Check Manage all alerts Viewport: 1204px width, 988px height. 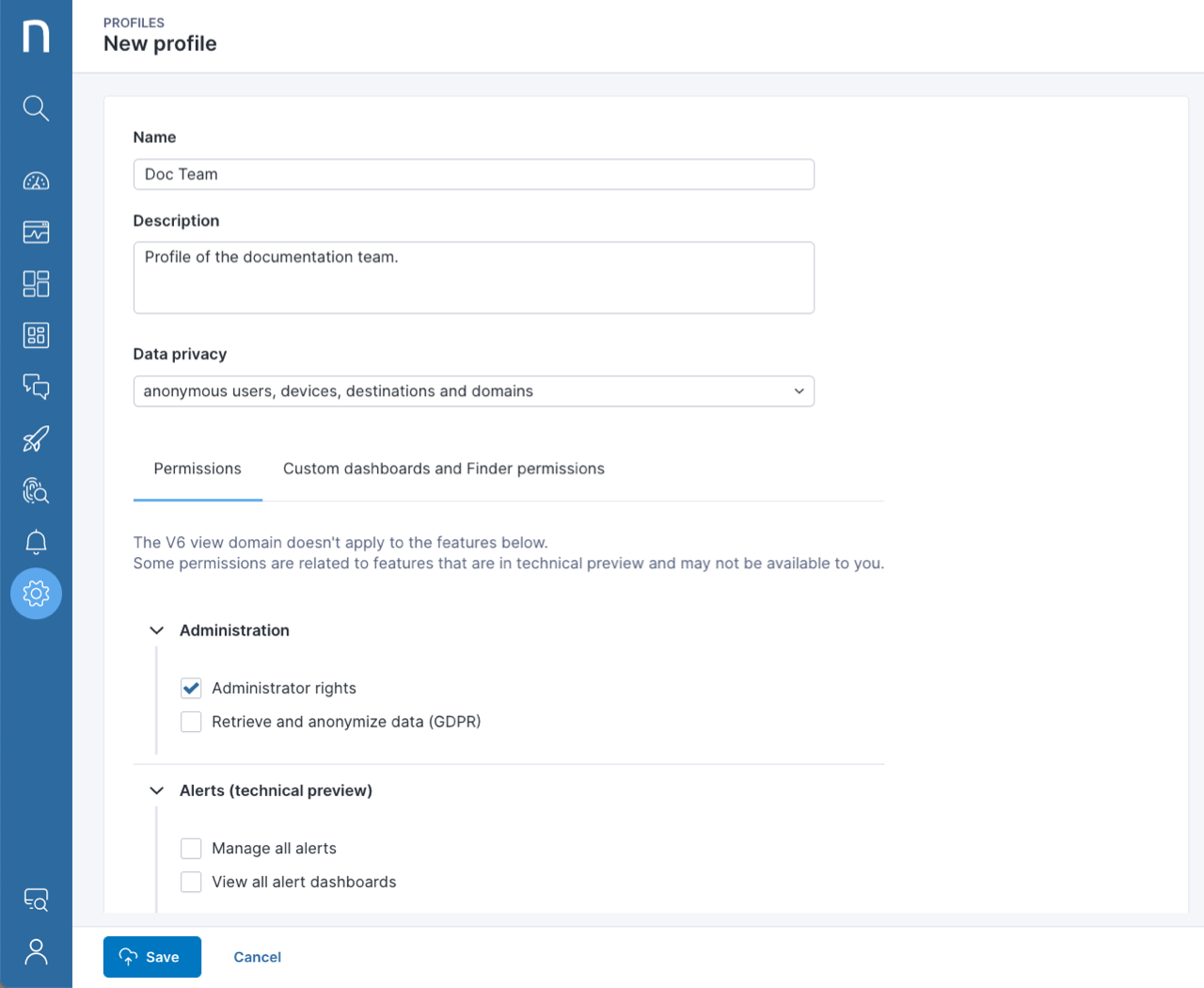pyautogui.click(x=191, y=848)
